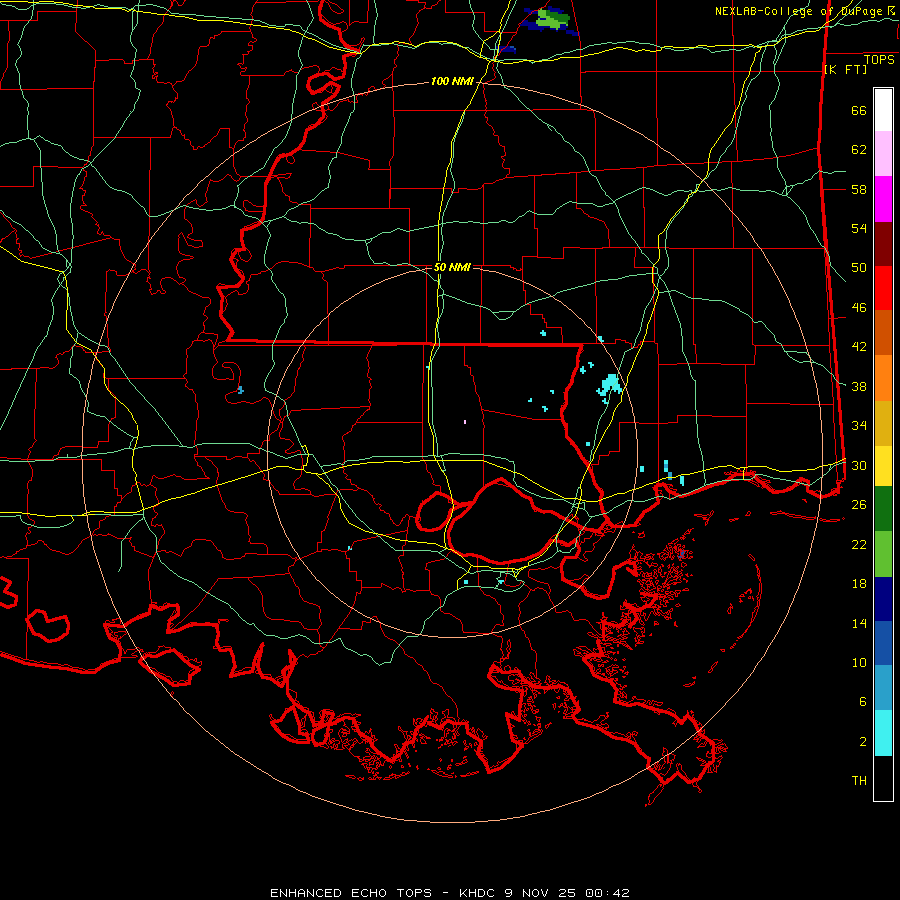Click the "46" legend value

(x=859, y=307)
